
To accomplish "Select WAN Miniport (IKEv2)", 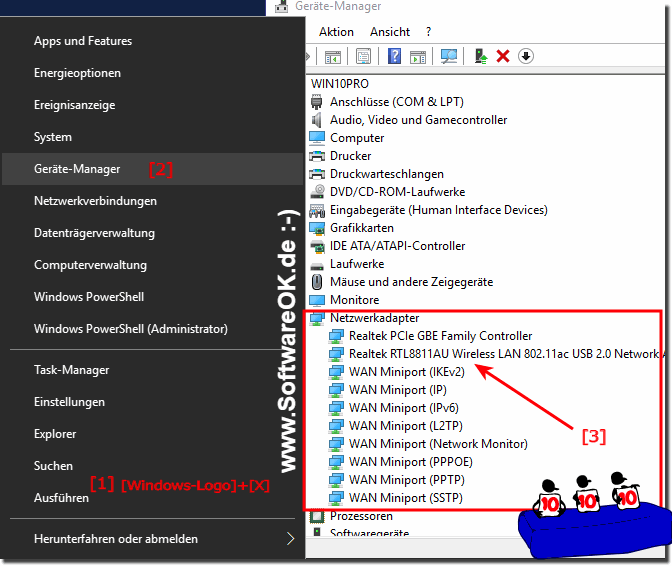I will click(x=407, y=372).
